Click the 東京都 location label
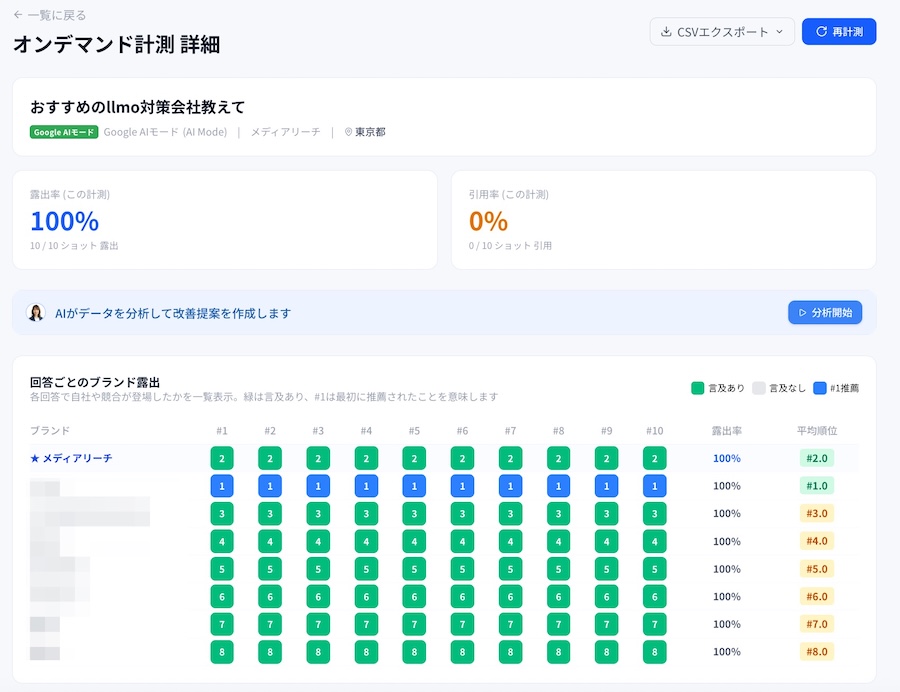Image resolution: width=900 pixels, height=692 pixels. tap(370, 132)
